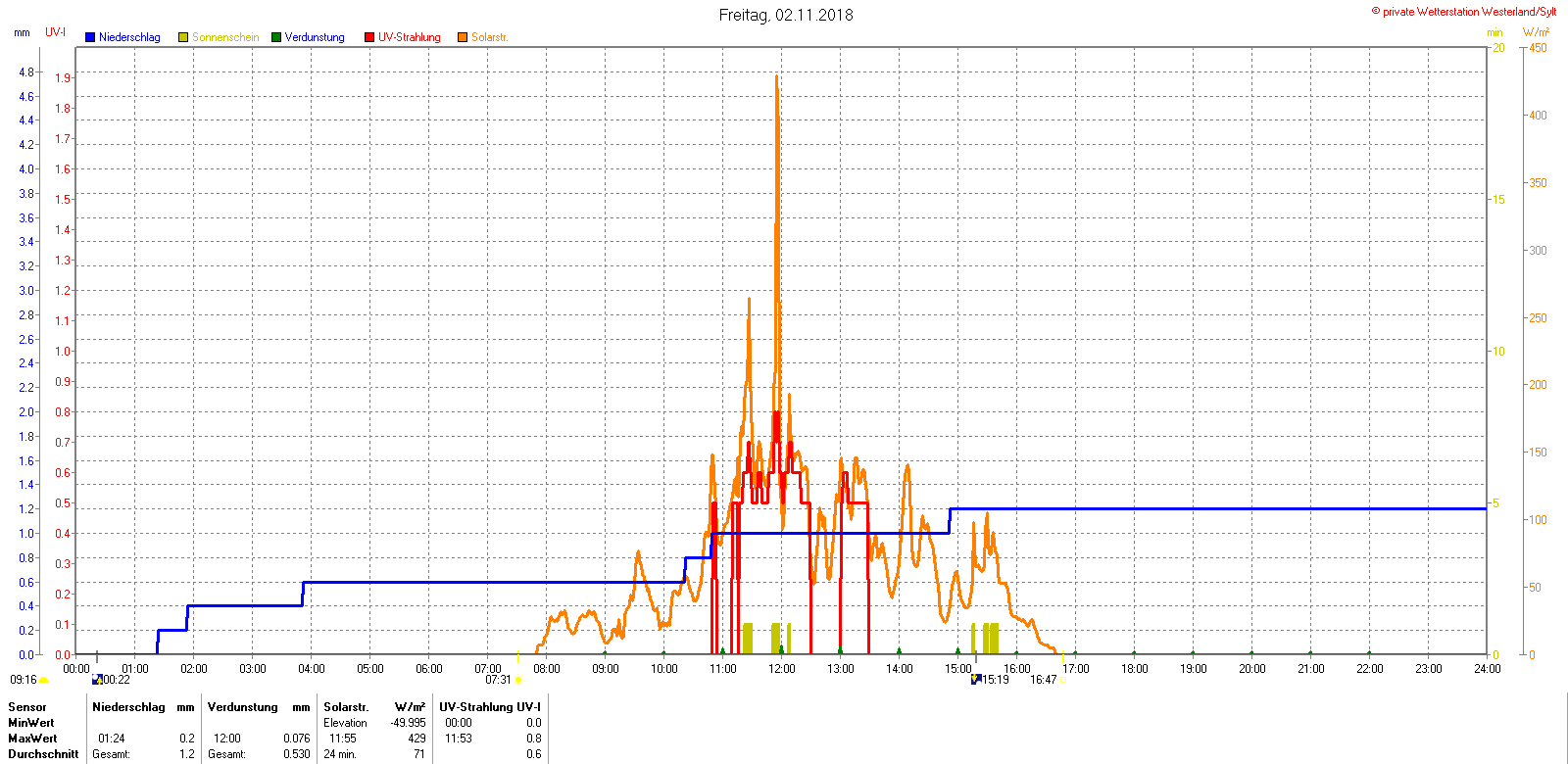Click the Niederschlag total value 1.2
The height and width of the screenshot is (764, 1568).
[187, 754]
